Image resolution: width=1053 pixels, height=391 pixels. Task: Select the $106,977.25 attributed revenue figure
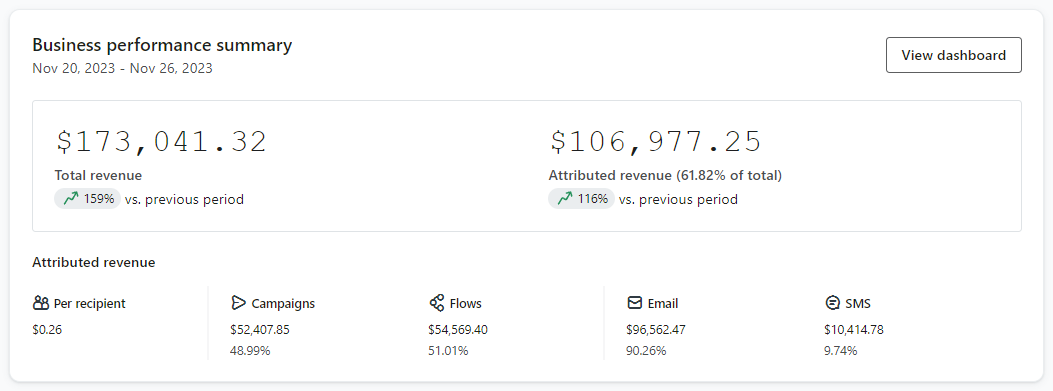pyautogui.click(x=655, y=142)
